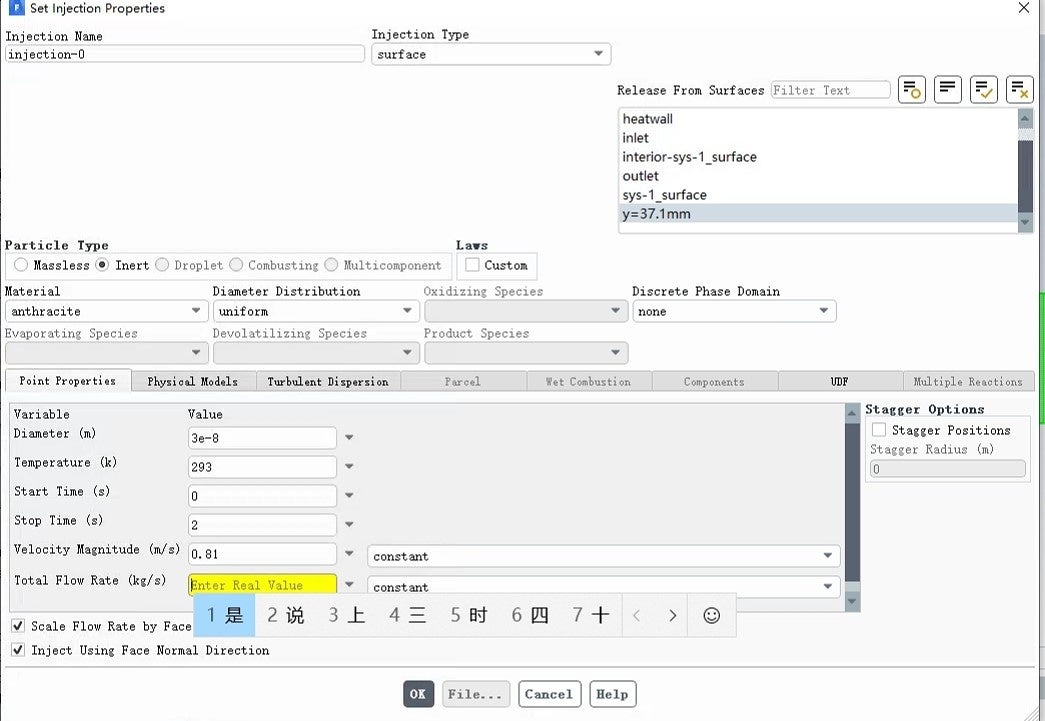The image size is (1045, 721).
Task: Go to next IME candidate page
Action: click(x=673, y=615)
